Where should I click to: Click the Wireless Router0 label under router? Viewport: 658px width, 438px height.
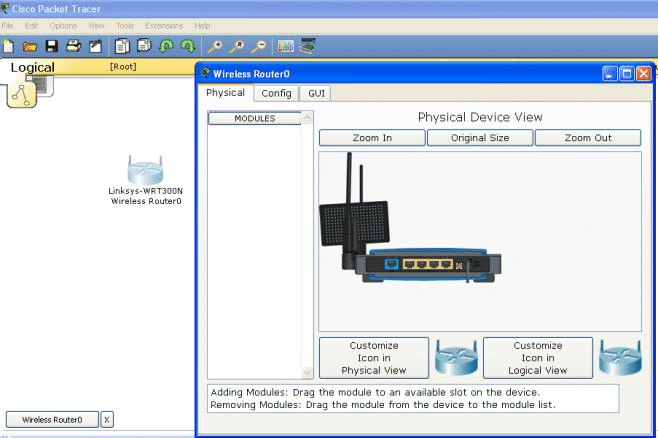[x=146, y=201]
